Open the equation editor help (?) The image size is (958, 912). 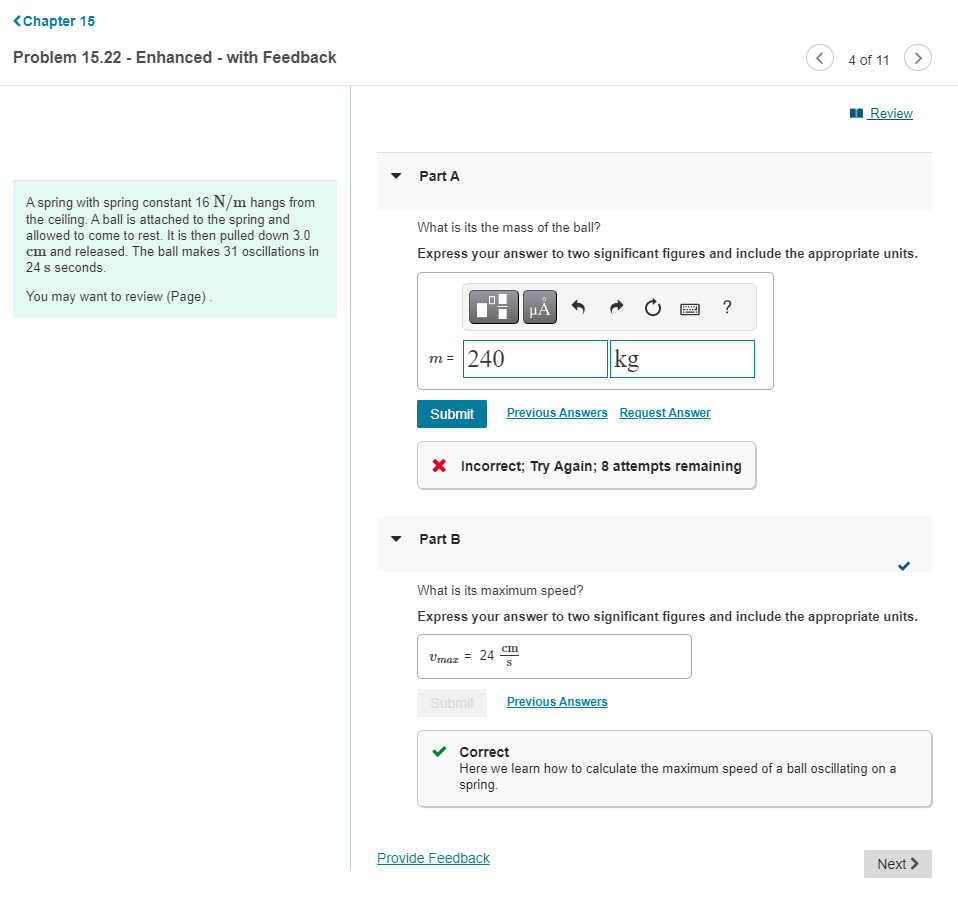point(727,307)
